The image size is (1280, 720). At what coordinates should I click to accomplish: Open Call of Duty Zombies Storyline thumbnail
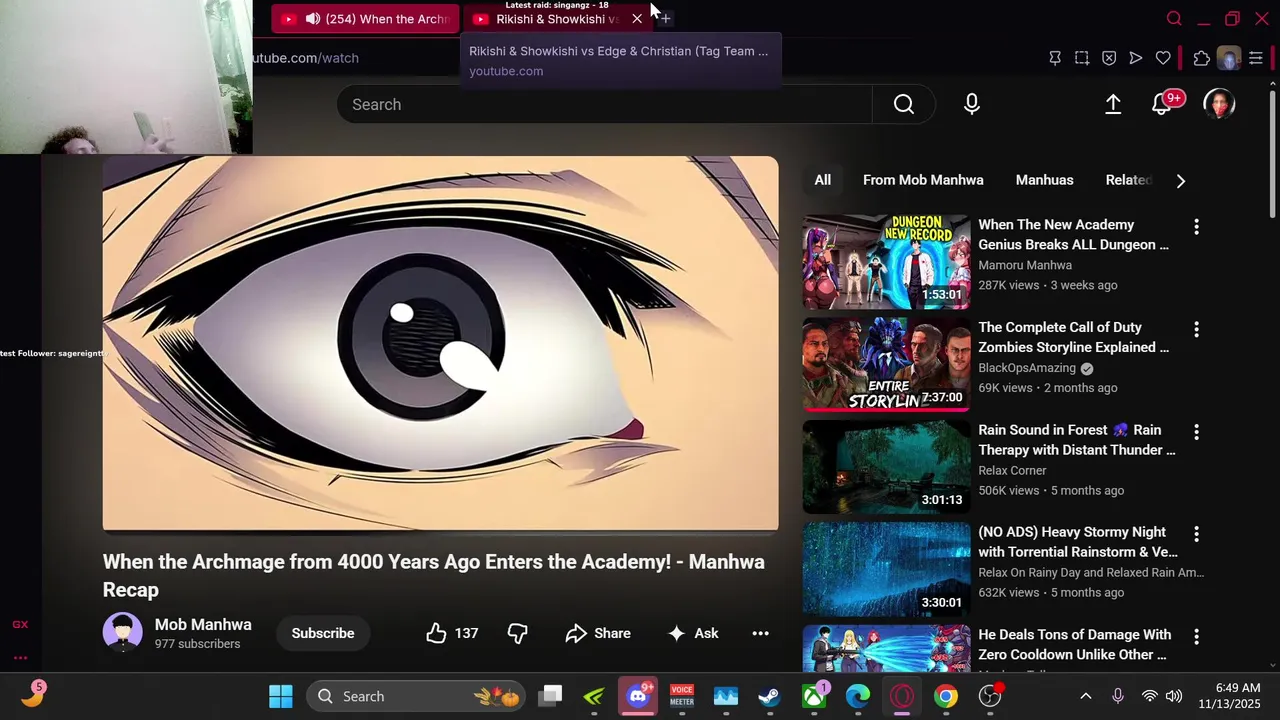click(x=886, y=364)
